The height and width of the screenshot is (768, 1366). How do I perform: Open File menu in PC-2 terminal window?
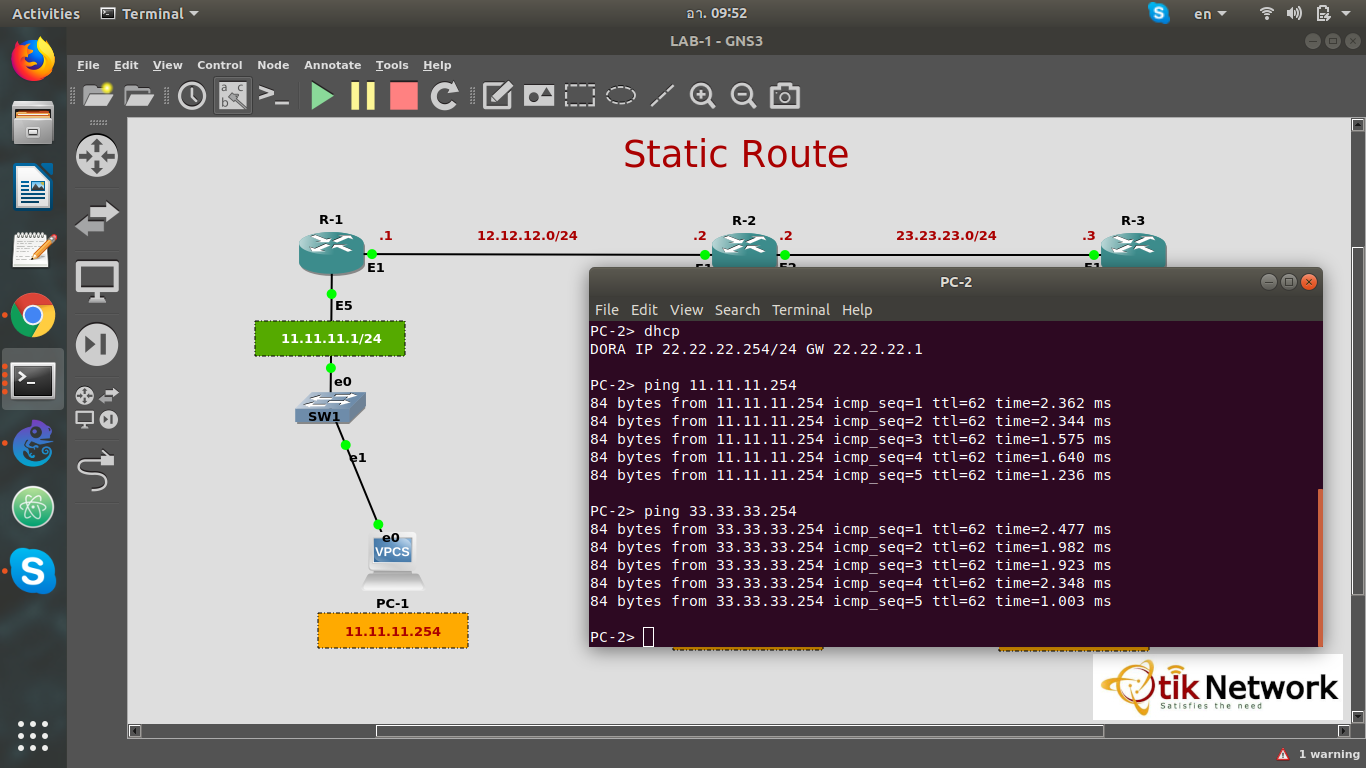point(607,310)
